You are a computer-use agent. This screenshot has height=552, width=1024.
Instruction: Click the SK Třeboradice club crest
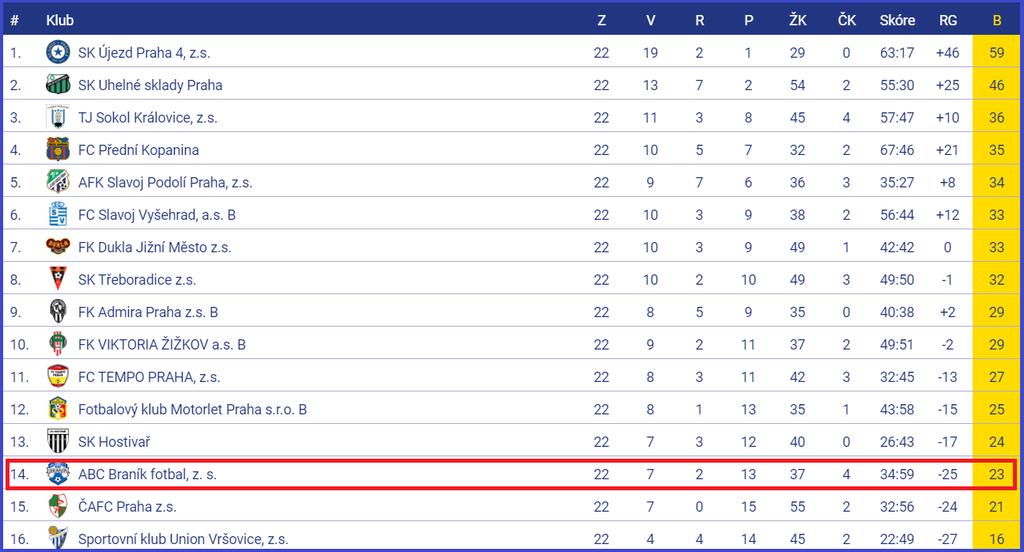point(58,279)
